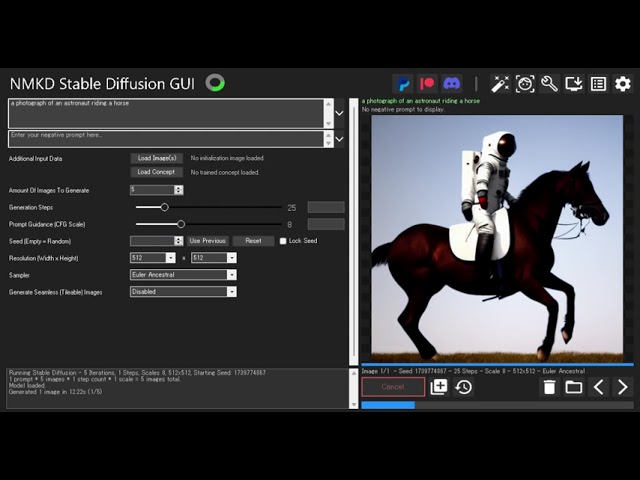
Task: Open the PayPal donation link icon
Action: [403, 84]
